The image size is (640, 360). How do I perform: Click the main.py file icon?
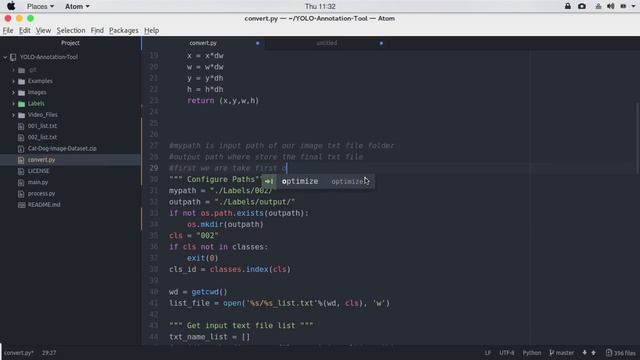coord(21,182)
